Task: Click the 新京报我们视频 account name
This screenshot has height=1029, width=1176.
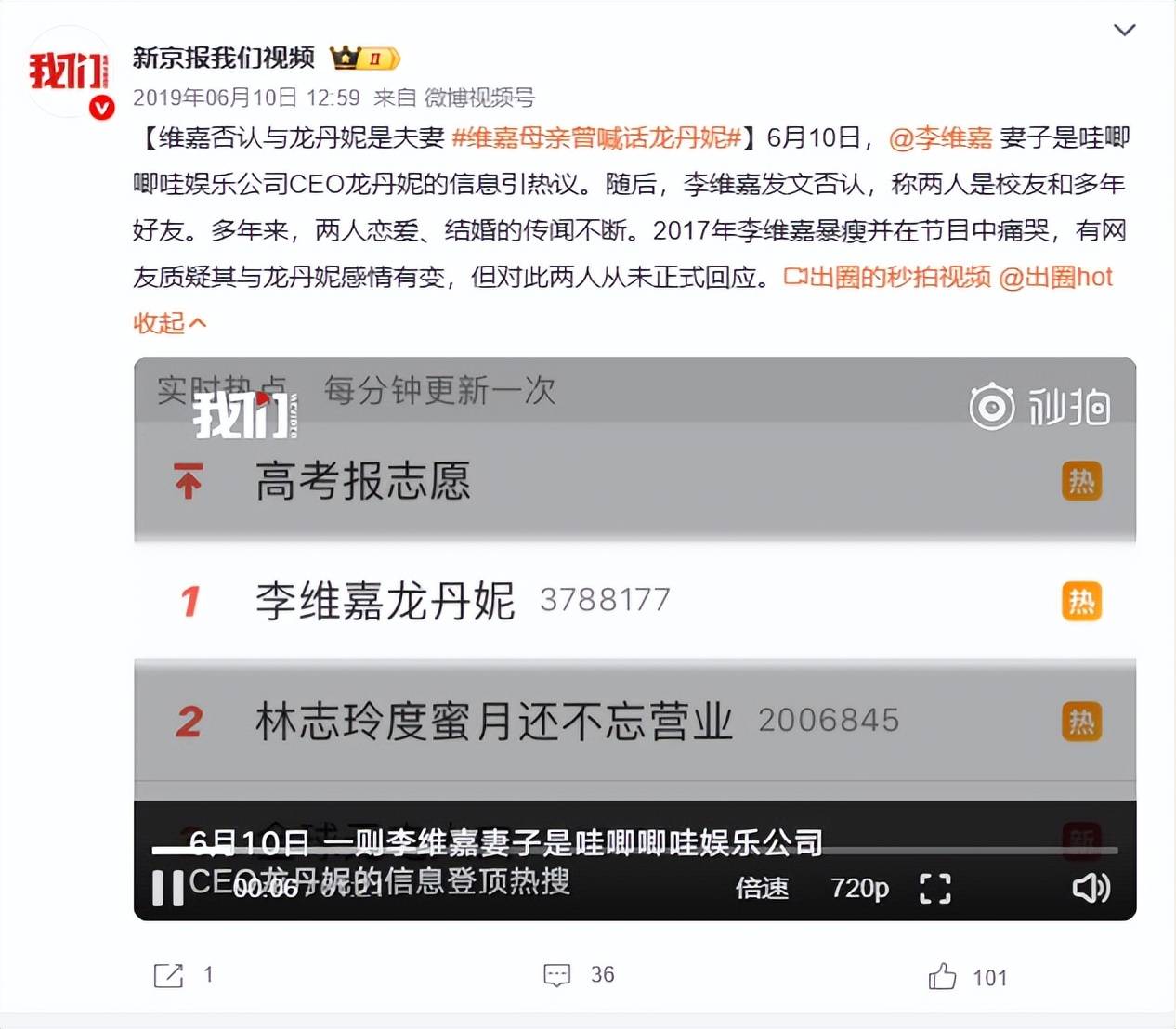Action: (224, 58)
